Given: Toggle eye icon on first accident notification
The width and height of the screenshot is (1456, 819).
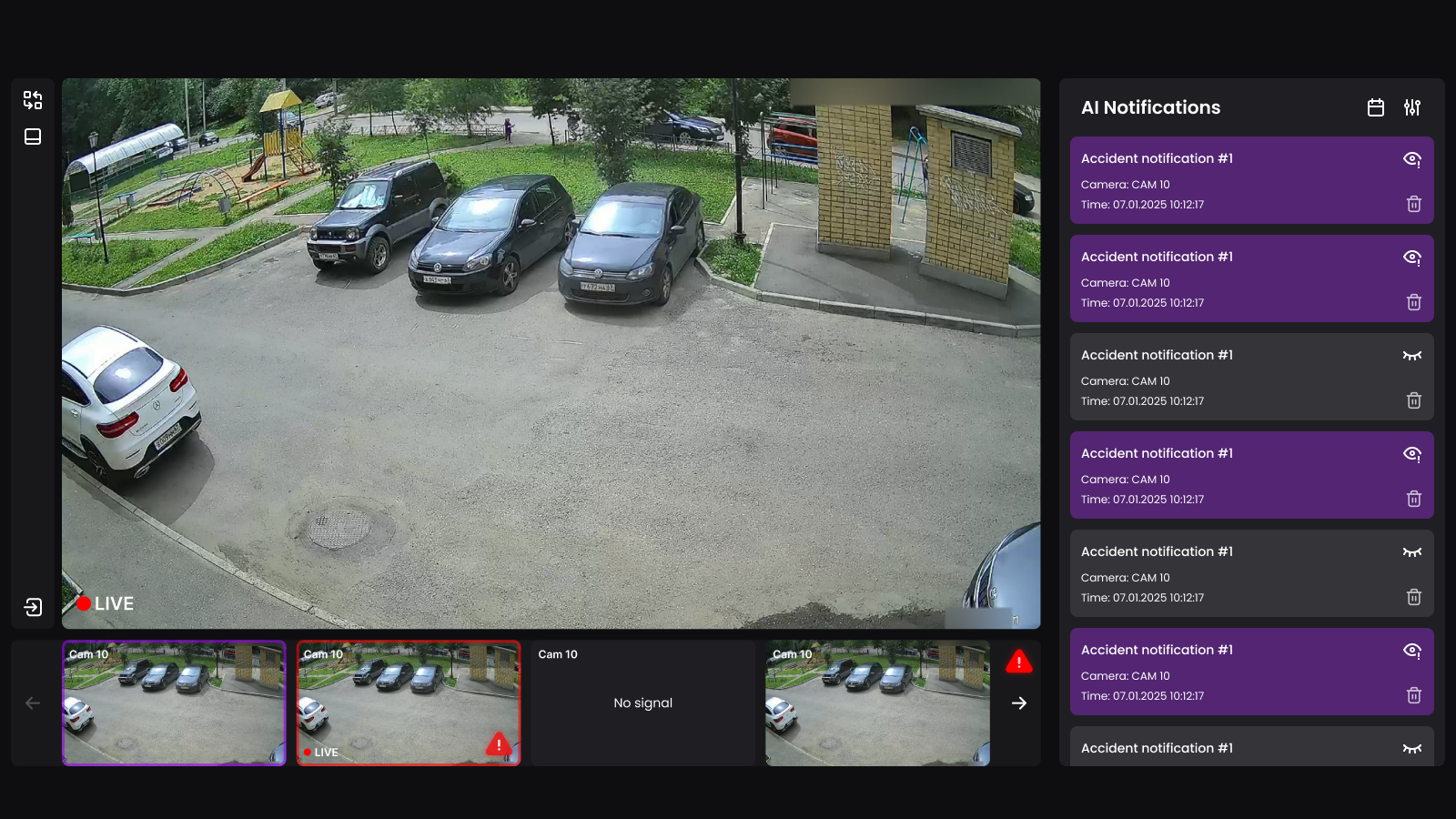Looking at the screenshot, I should (x=1411, y=159).
